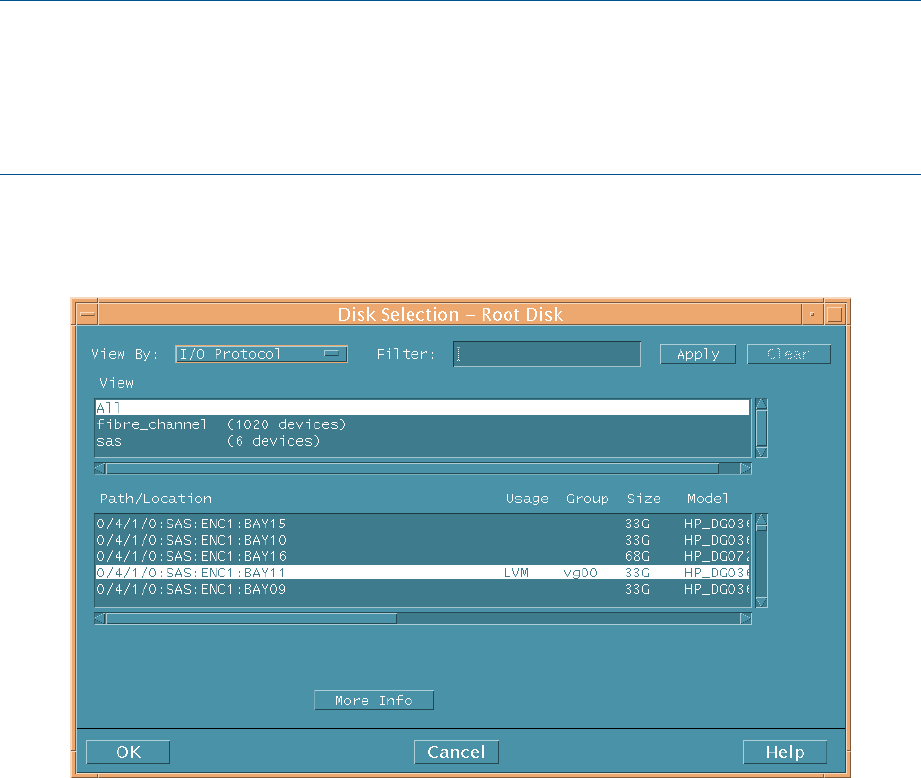
Task: Select the All entry in View list
Action: tap(422, 407)
